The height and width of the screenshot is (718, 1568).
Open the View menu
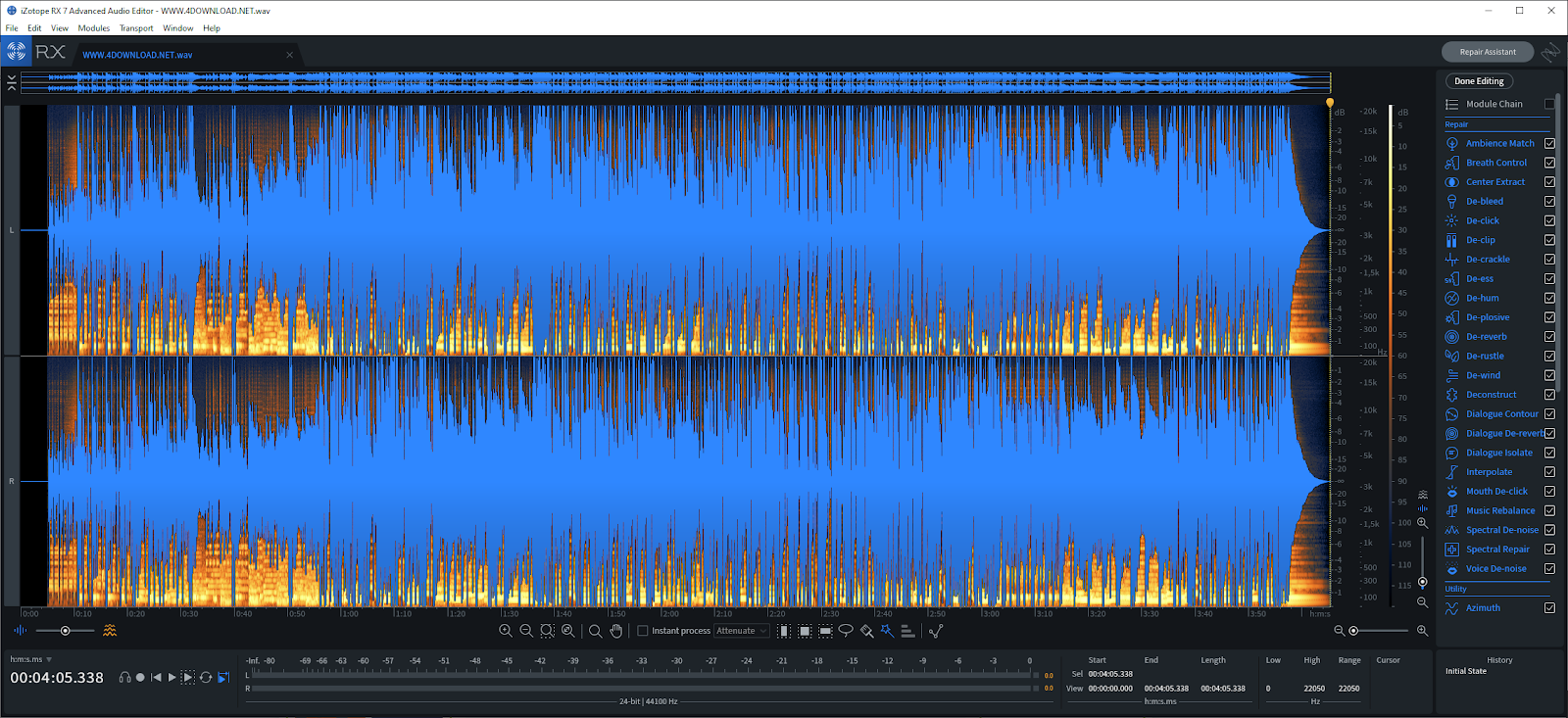[60, 28]
